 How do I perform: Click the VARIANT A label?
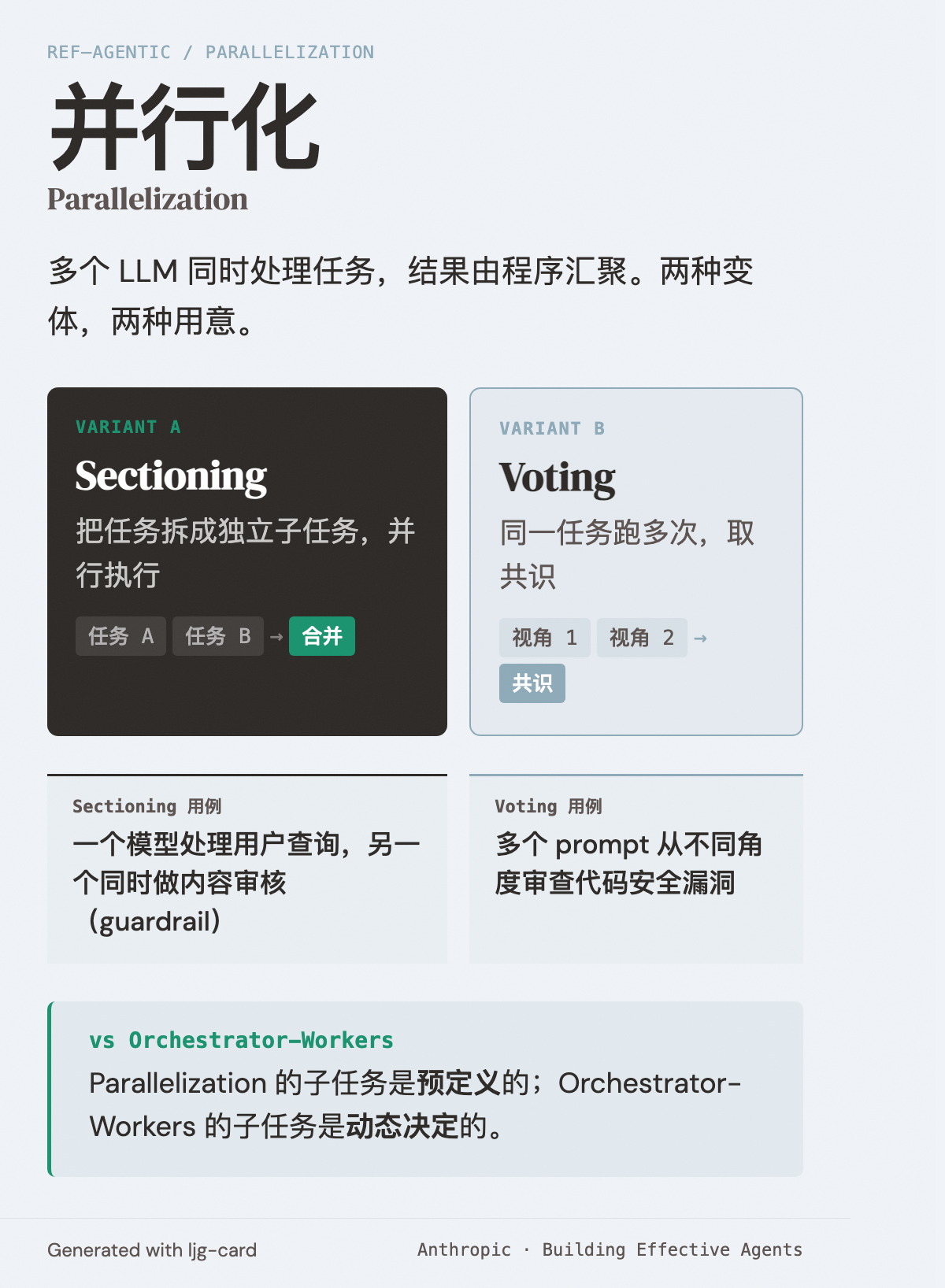[128, 427]
